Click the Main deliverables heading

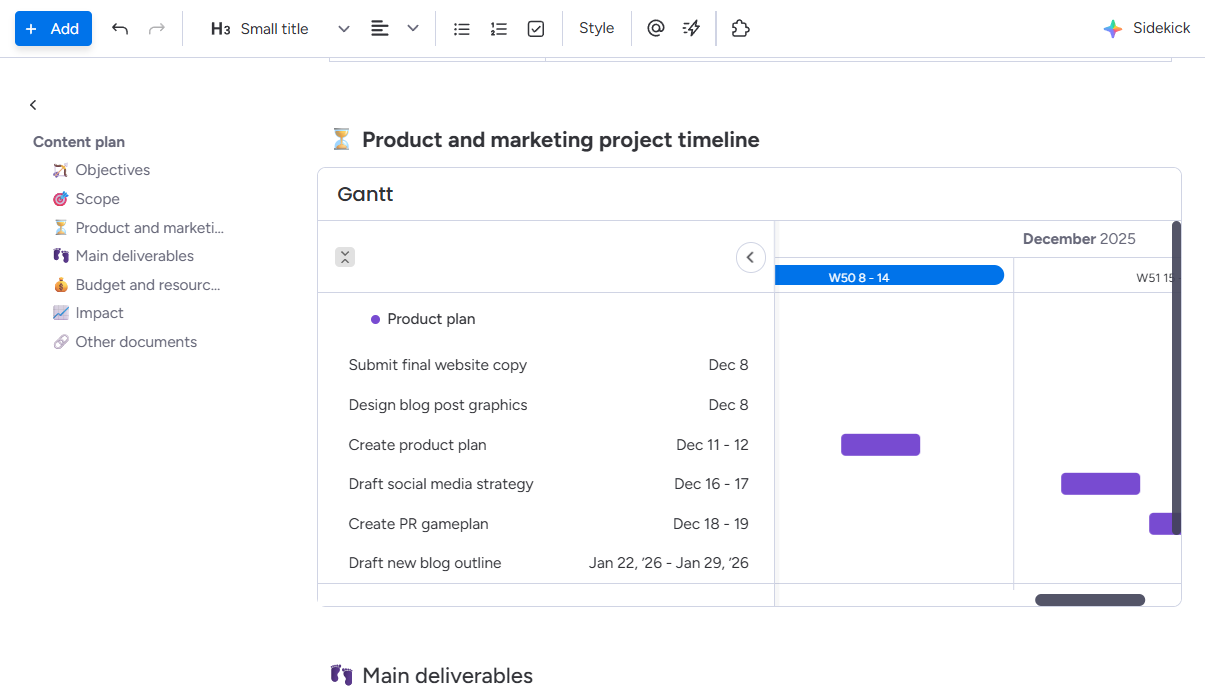pyautogui.click(x=447, y=676)
